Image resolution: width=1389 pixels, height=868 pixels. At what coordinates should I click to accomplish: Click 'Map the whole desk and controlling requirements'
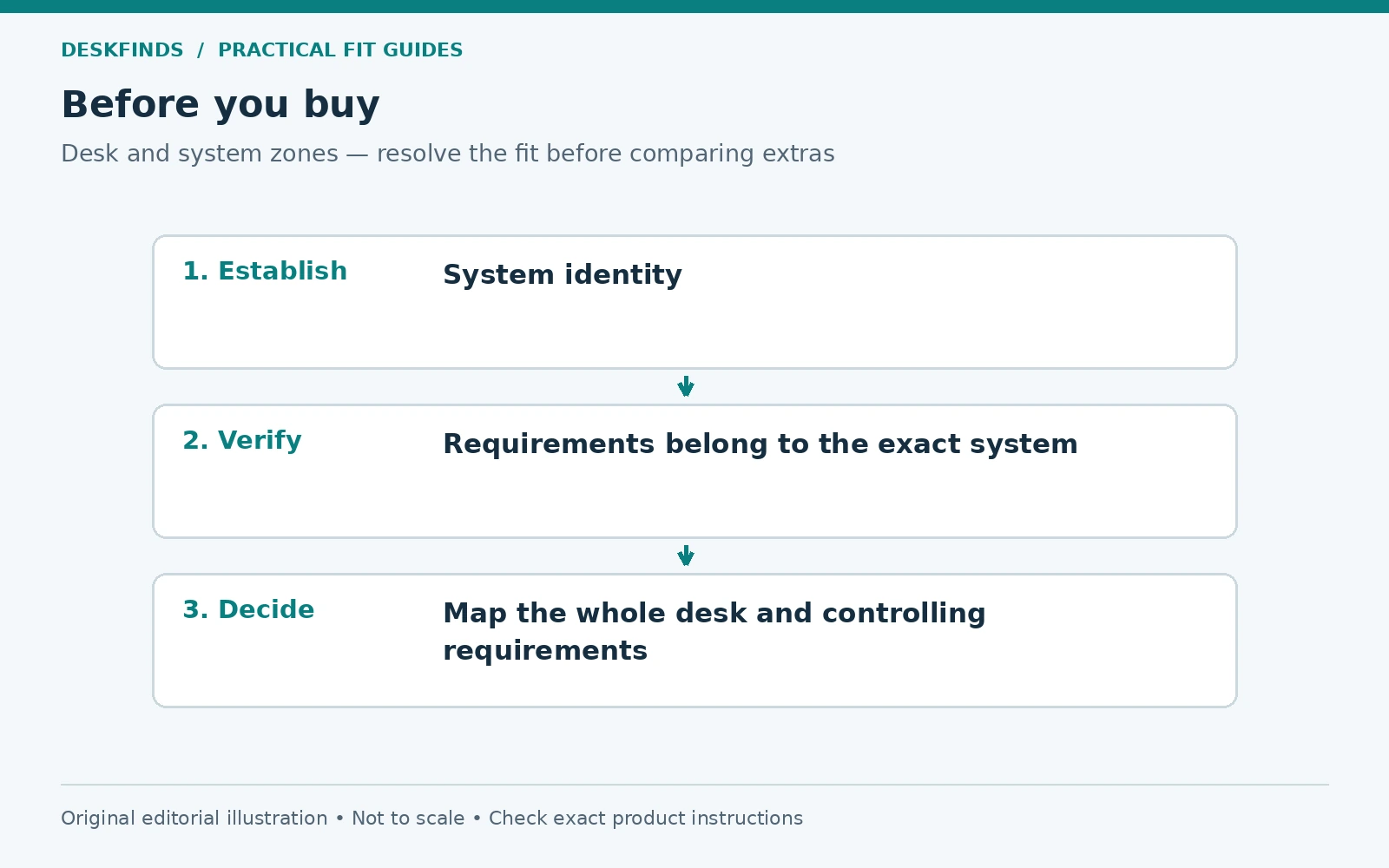click(x=714, y=632)
